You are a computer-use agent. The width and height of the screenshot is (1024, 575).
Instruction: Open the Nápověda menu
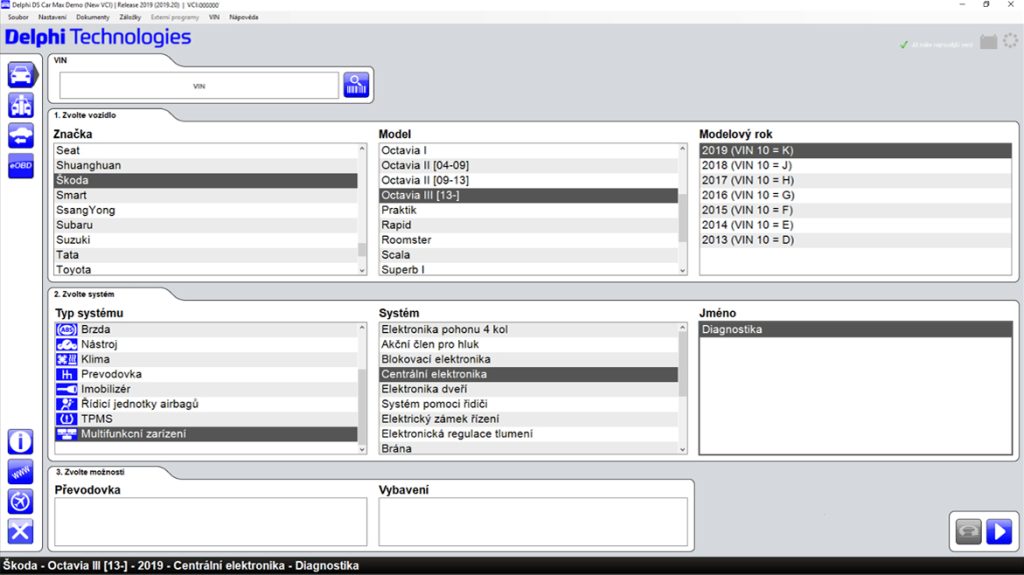point(244,18)
